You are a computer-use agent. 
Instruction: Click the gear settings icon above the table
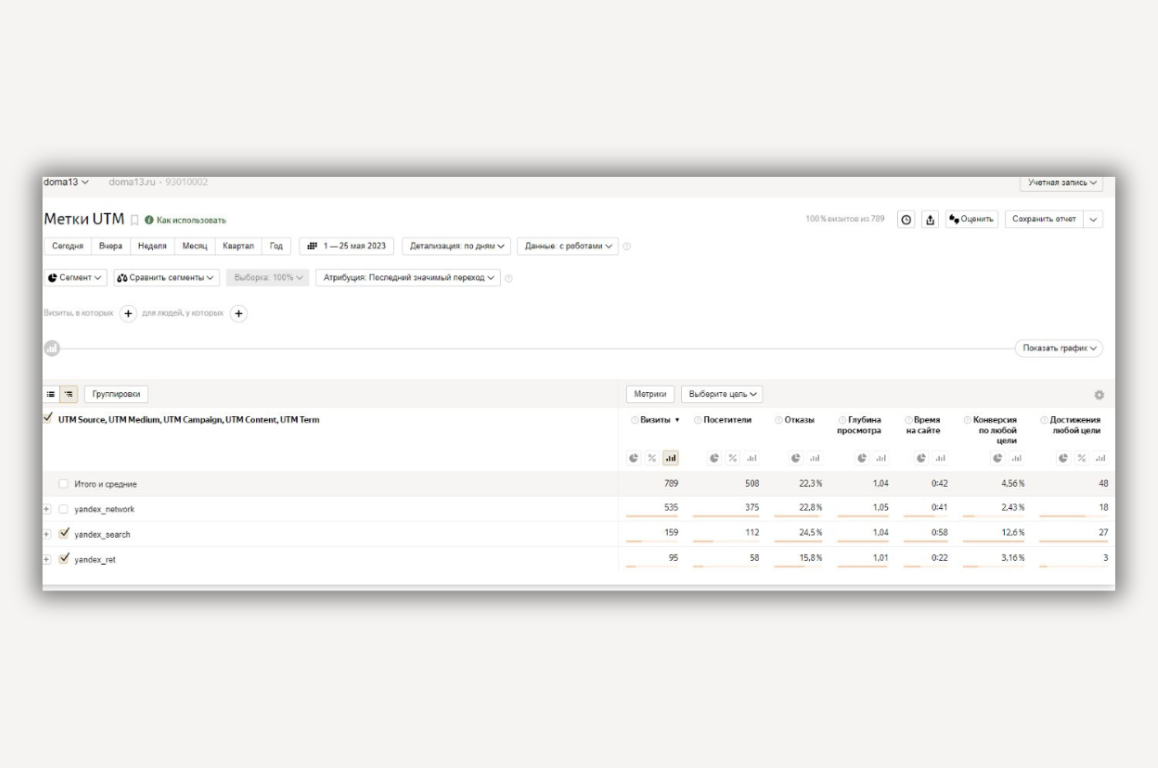(1099, 395)
